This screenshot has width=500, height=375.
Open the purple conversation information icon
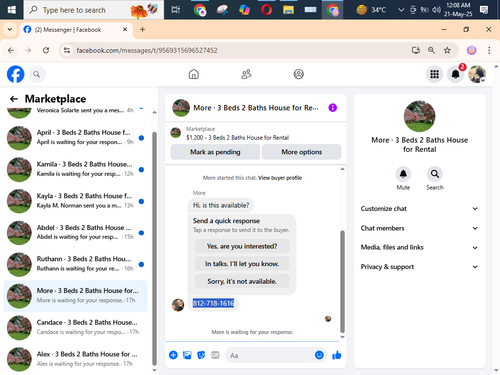pyautogui.click(x=333, y=108)
